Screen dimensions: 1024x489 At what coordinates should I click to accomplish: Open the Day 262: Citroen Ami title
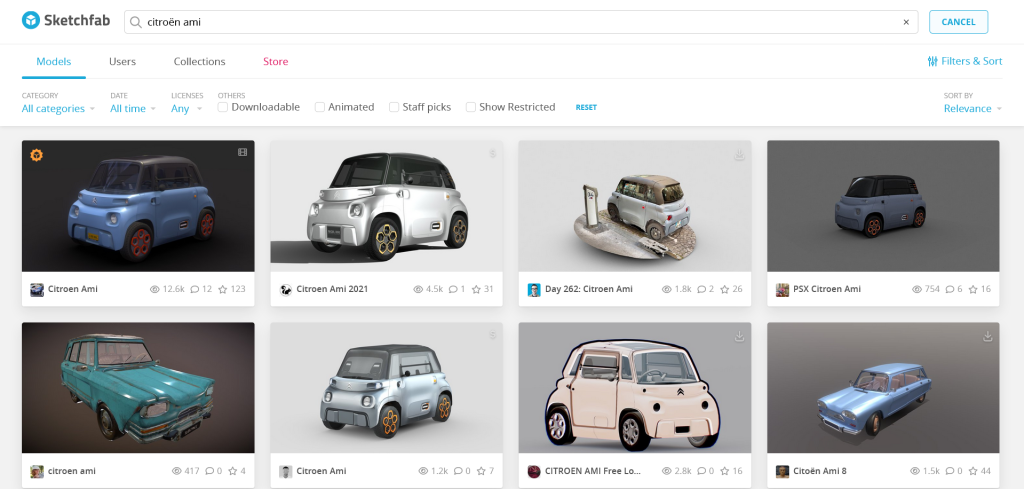[x=588, y=289]
